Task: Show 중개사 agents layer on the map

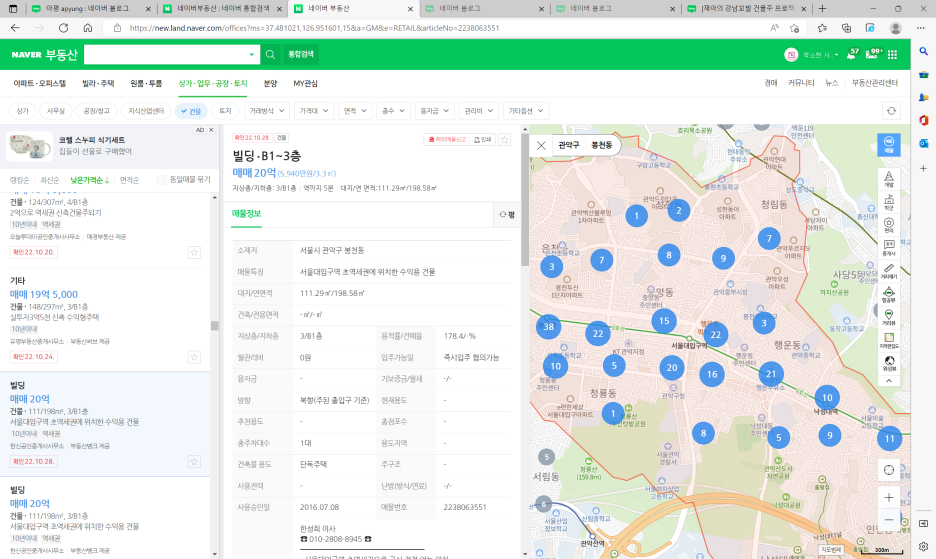Action: (888, 248)
